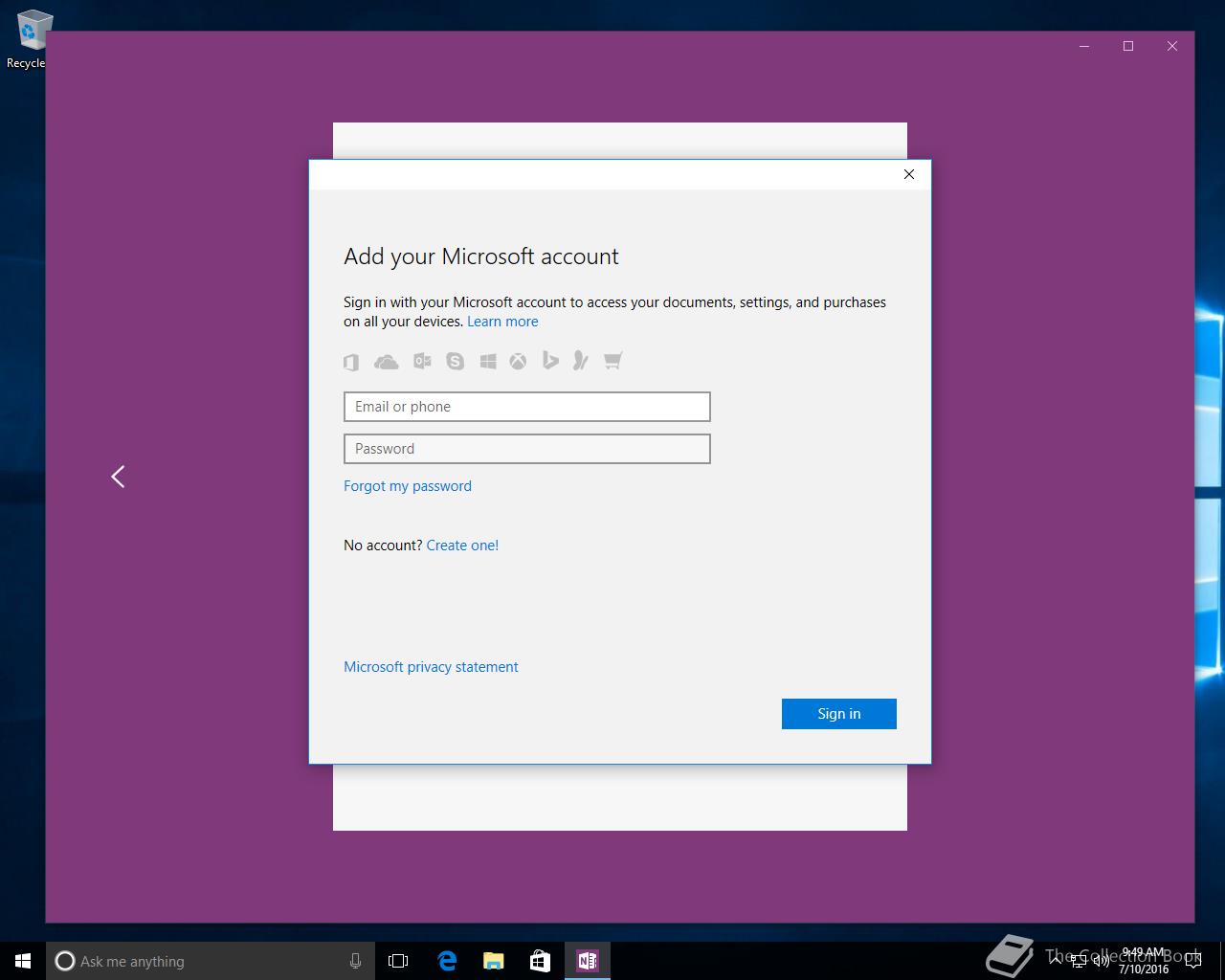Image resolution: width=1225 pixels, height=980 pixels.
Task: Open the Action Center notifications icon
Action: tap(1192, 961)
